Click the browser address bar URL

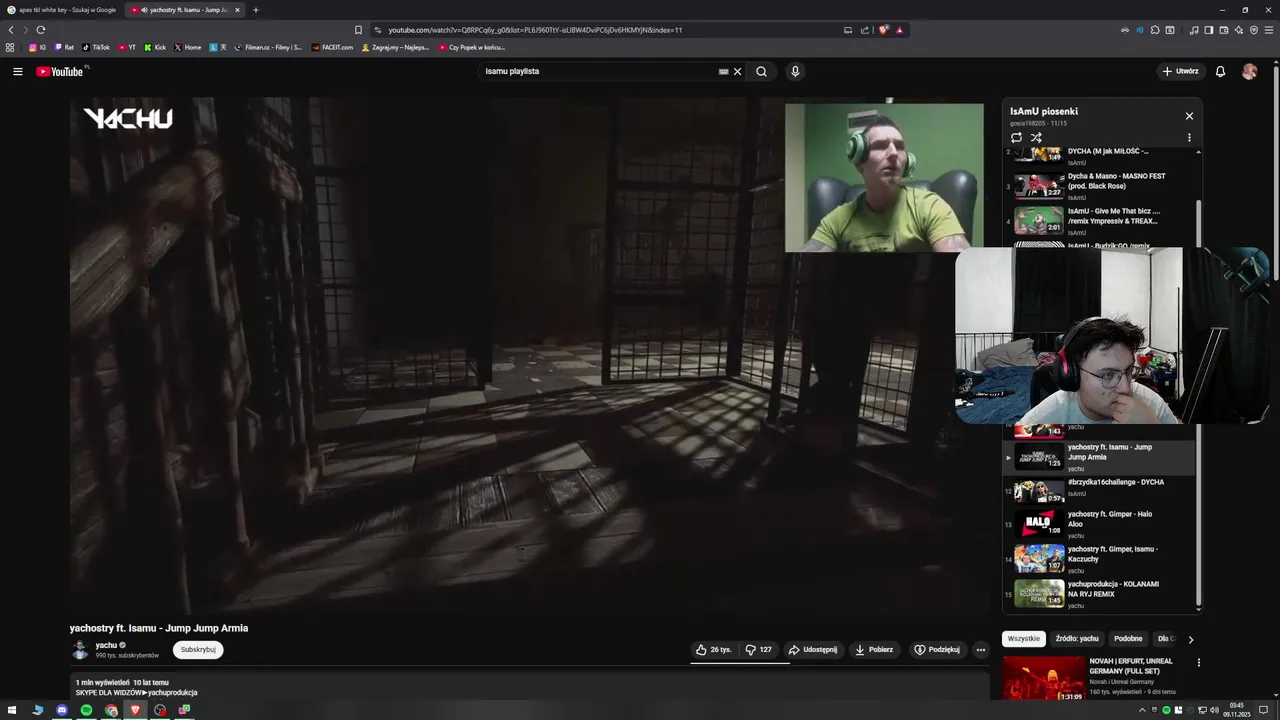[x=535, y=30]
